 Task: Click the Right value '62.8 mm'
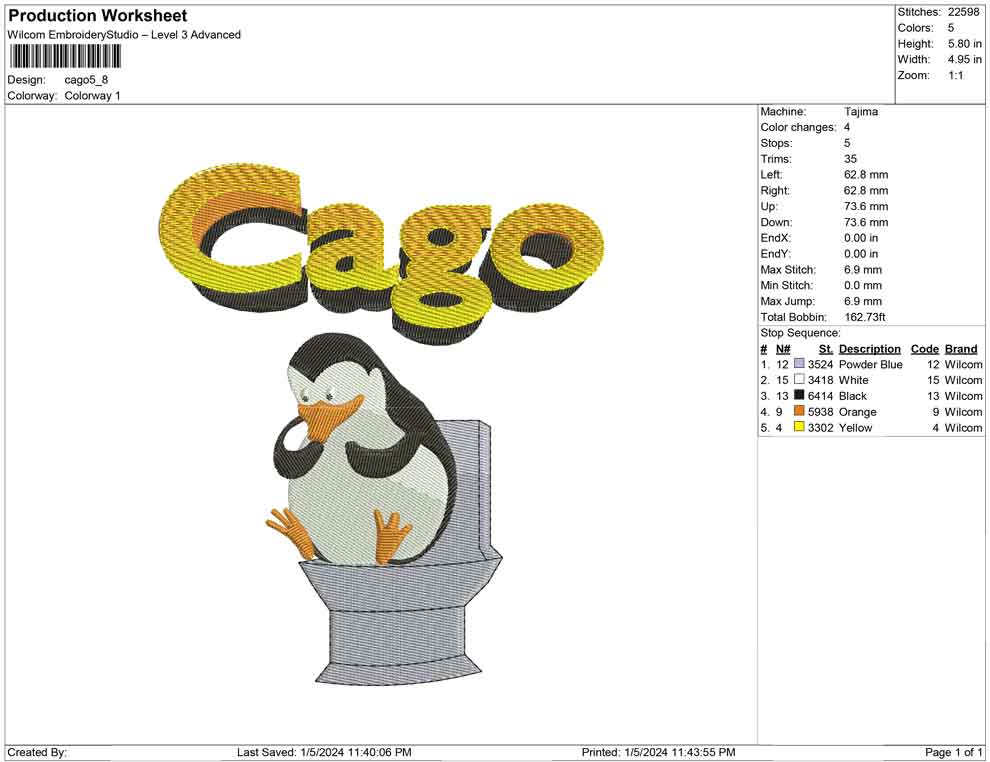pyautogui.click(x=866, y=191)
